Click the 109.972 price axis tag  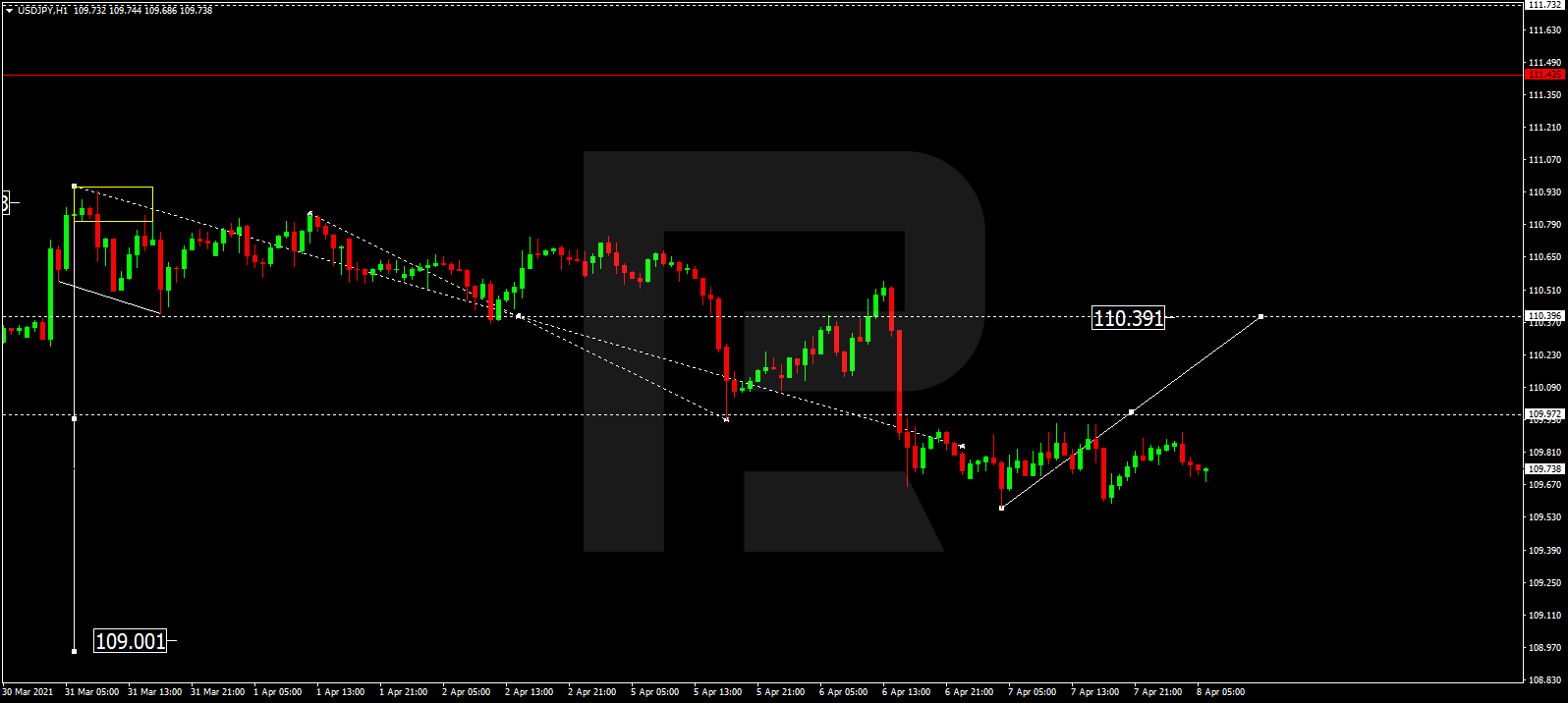pyautogui.click(x=1543, y=414)
